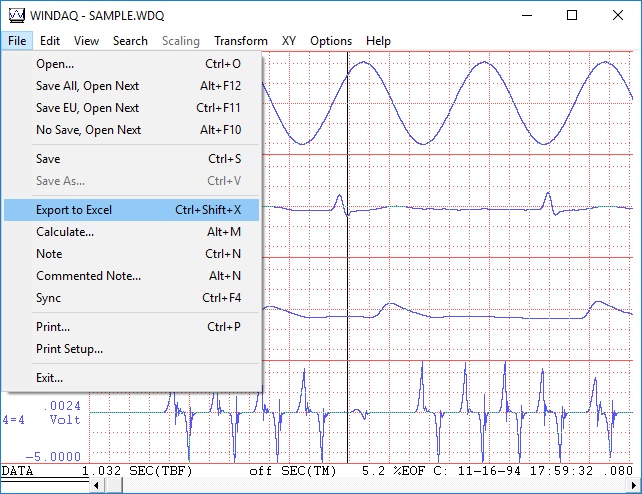Image resolution: width=642 pixels, height=494 pixels.
Task: Open the Help menu
Action: [x=378, y=41]
